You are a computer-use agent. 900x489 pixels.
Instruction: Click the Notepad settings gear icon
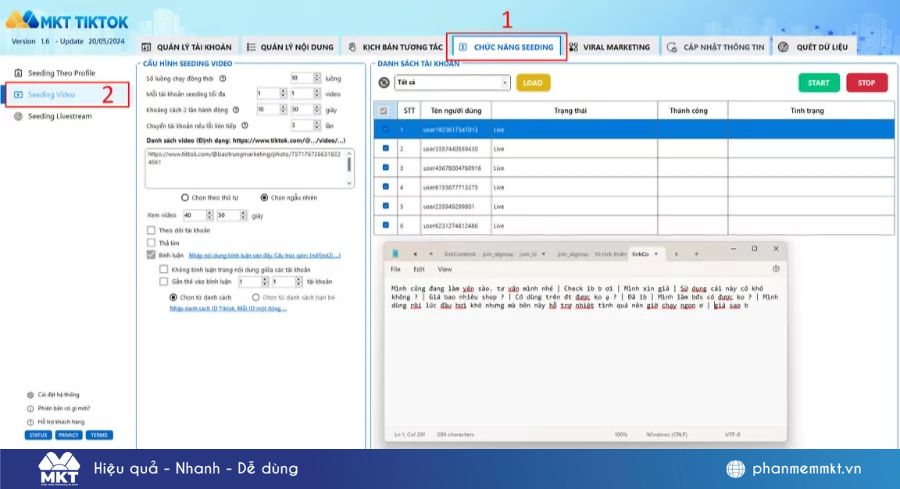(x=776, y=269)
